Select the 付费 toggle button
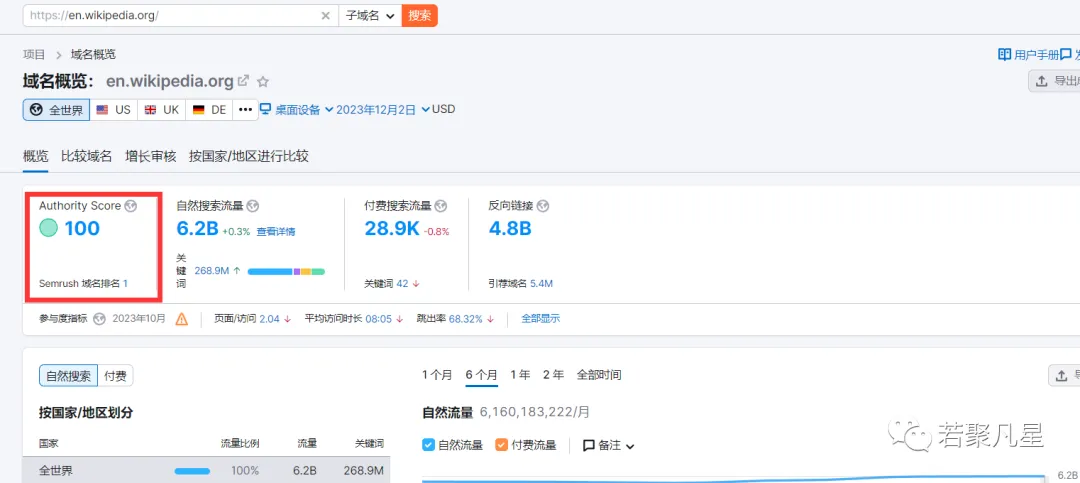The height and width of the screenshot is (483, 1080). pos(115,376)
